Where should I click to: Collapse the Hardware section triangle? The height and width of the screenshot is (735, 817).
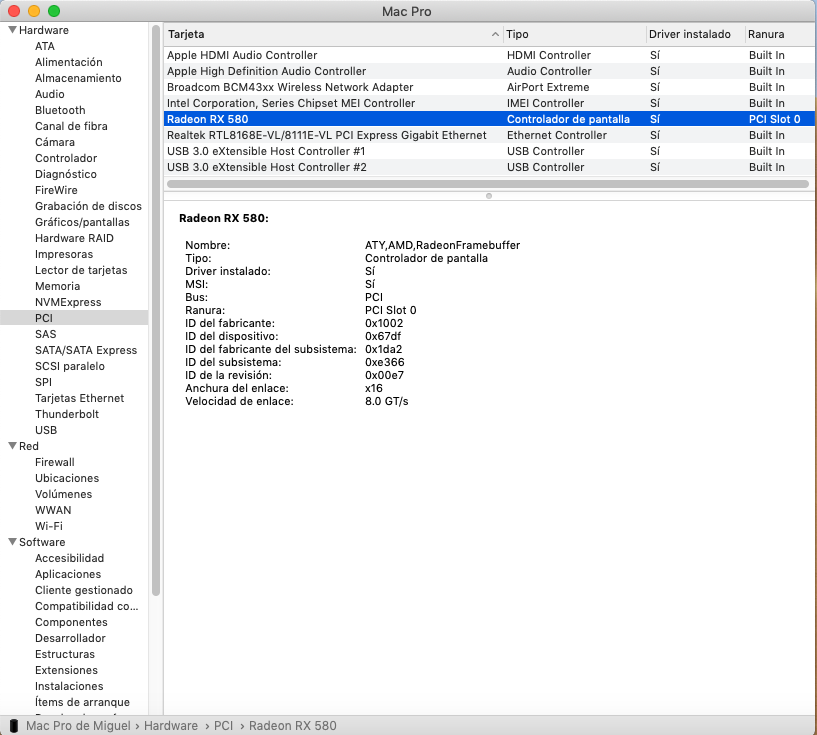point(13,30)
